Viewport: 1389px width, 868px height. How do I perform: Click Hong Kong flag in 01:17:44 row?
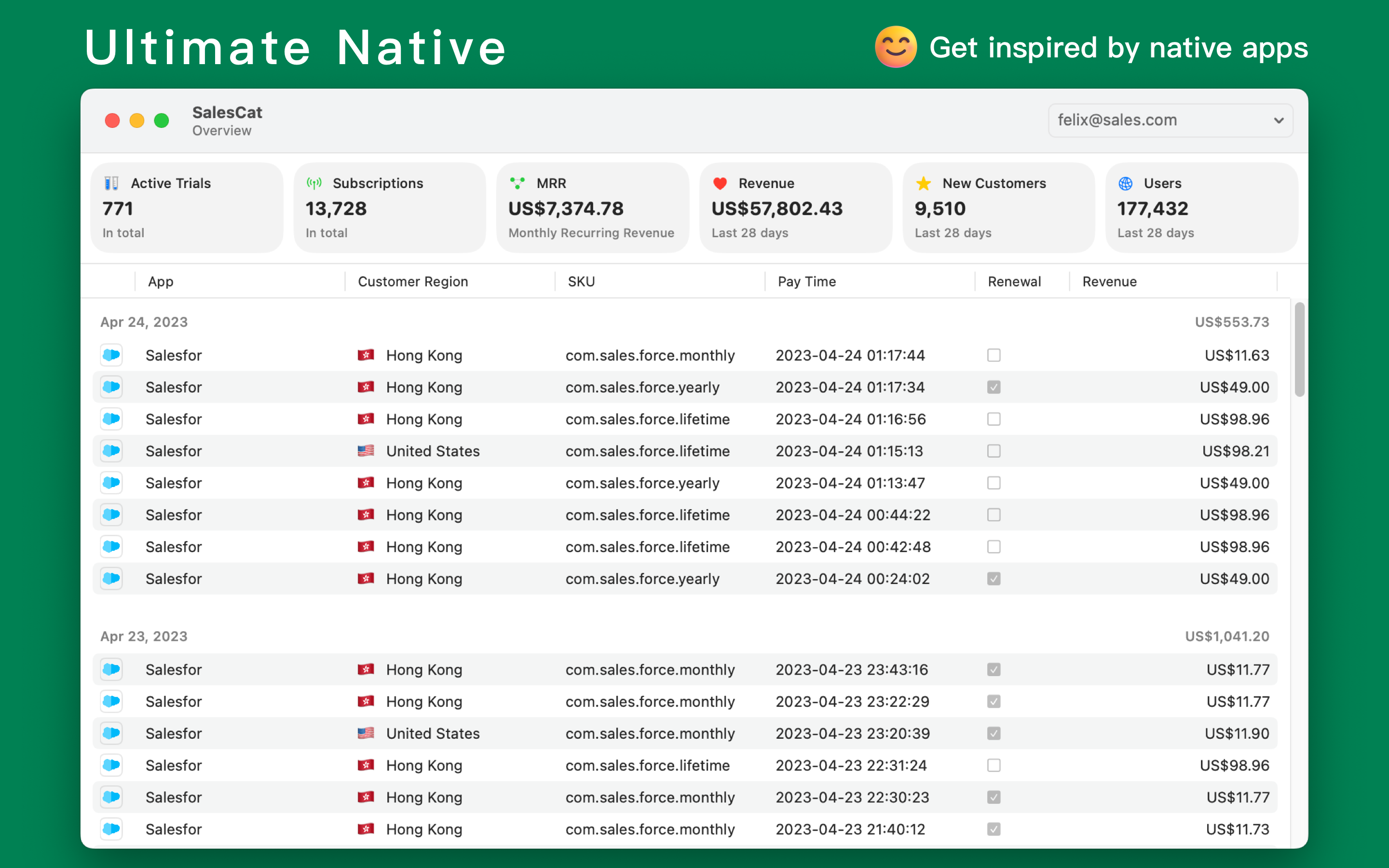tap(366, 355)
